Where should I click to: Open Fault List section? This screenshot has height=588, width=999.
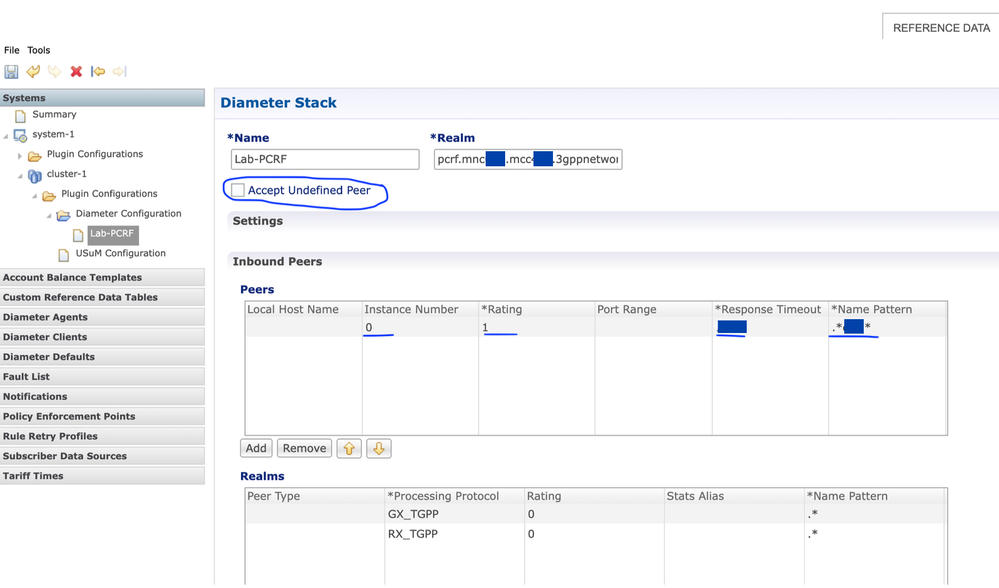pos(103,376)
